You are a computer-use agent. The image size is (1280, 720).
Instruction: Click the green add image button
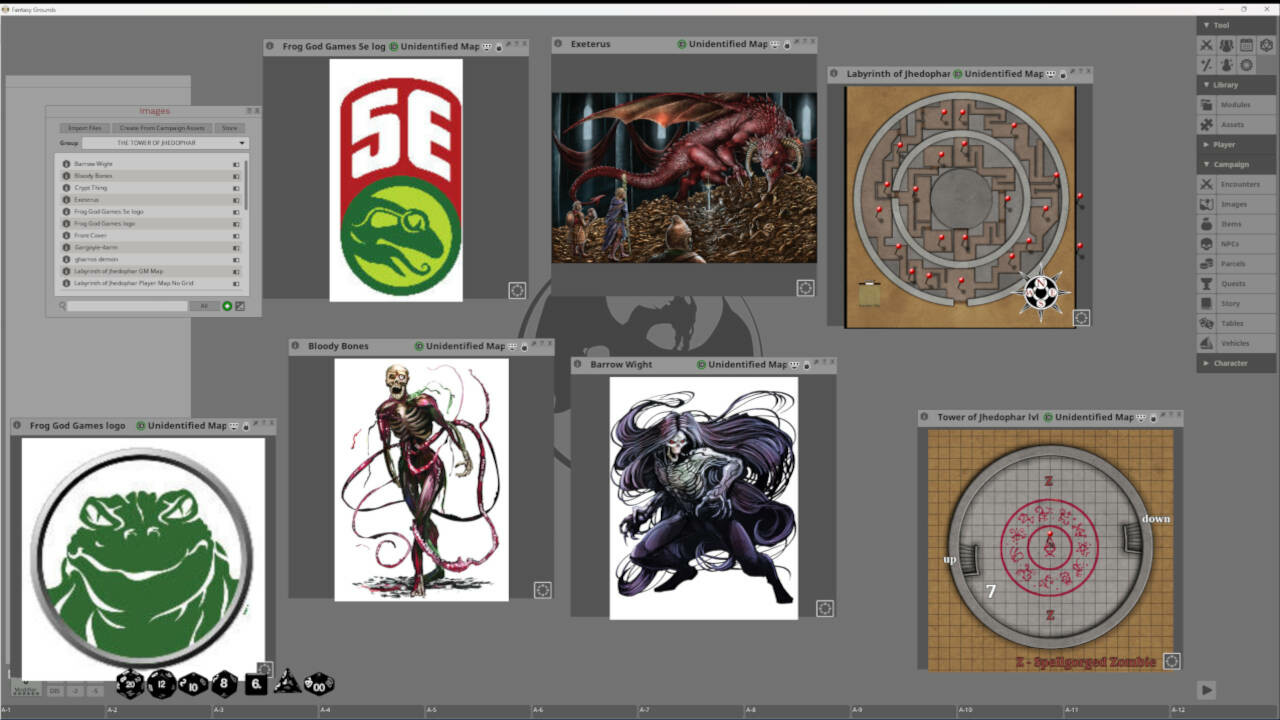(x=227, y=306)
